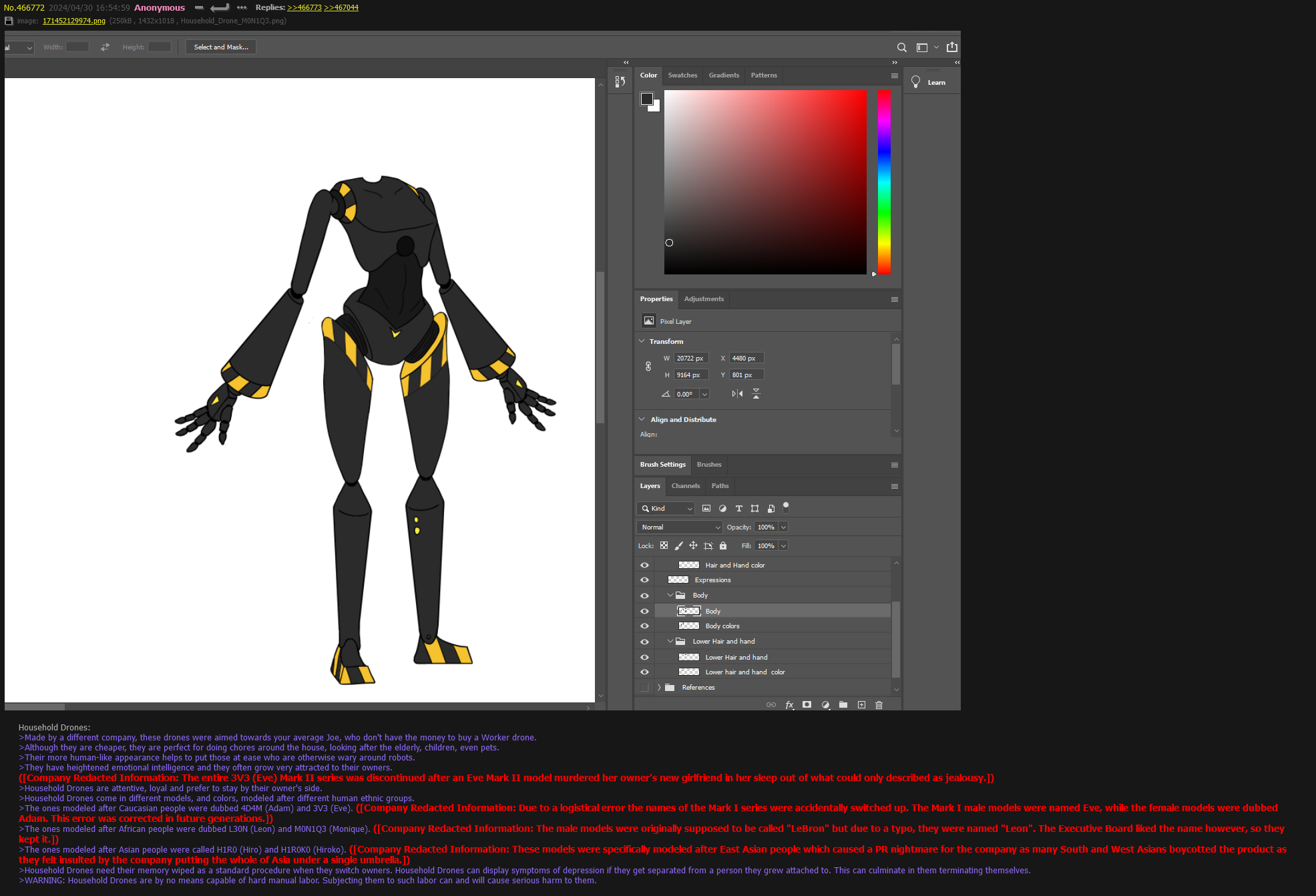1316x896 pixels.
Task: Click the rainbow hue slider
Action: click(x=884, y=182)
